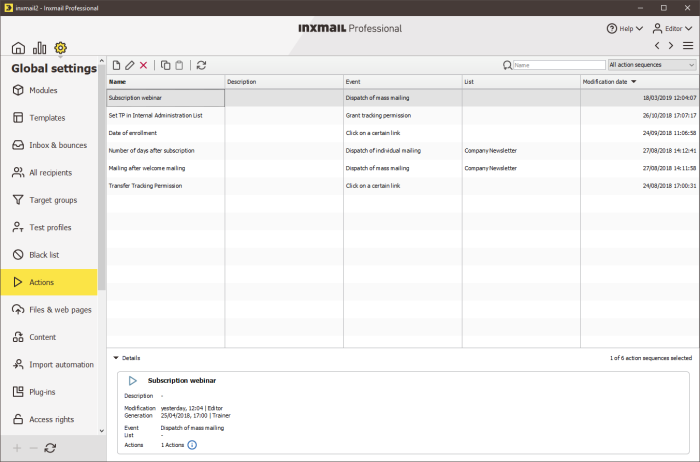This screenshot has height=462, width=700.
Task: Sort by the Name column header
Action: (x=166, y=82)
